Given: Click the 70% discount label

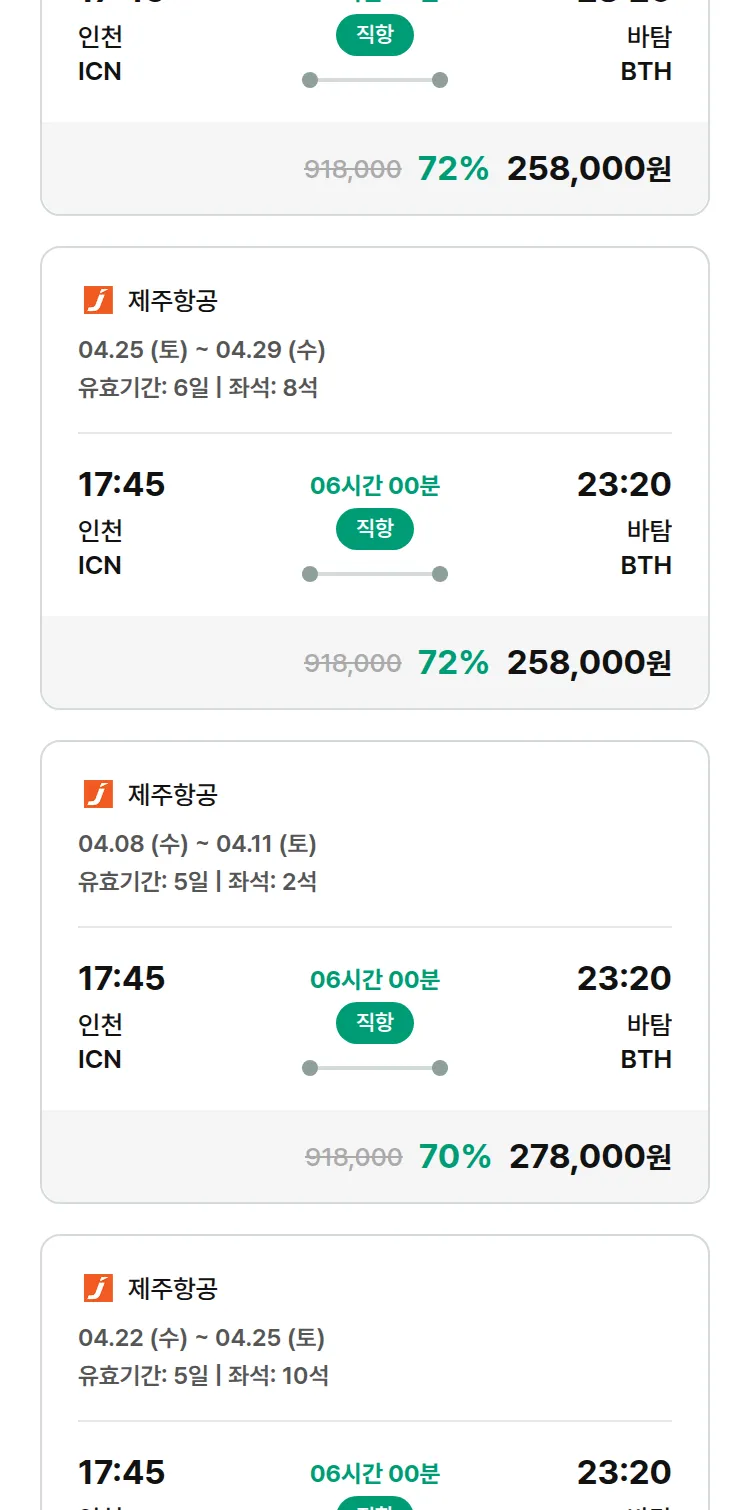Looking at the screenshot, I should pos(455,1157).
